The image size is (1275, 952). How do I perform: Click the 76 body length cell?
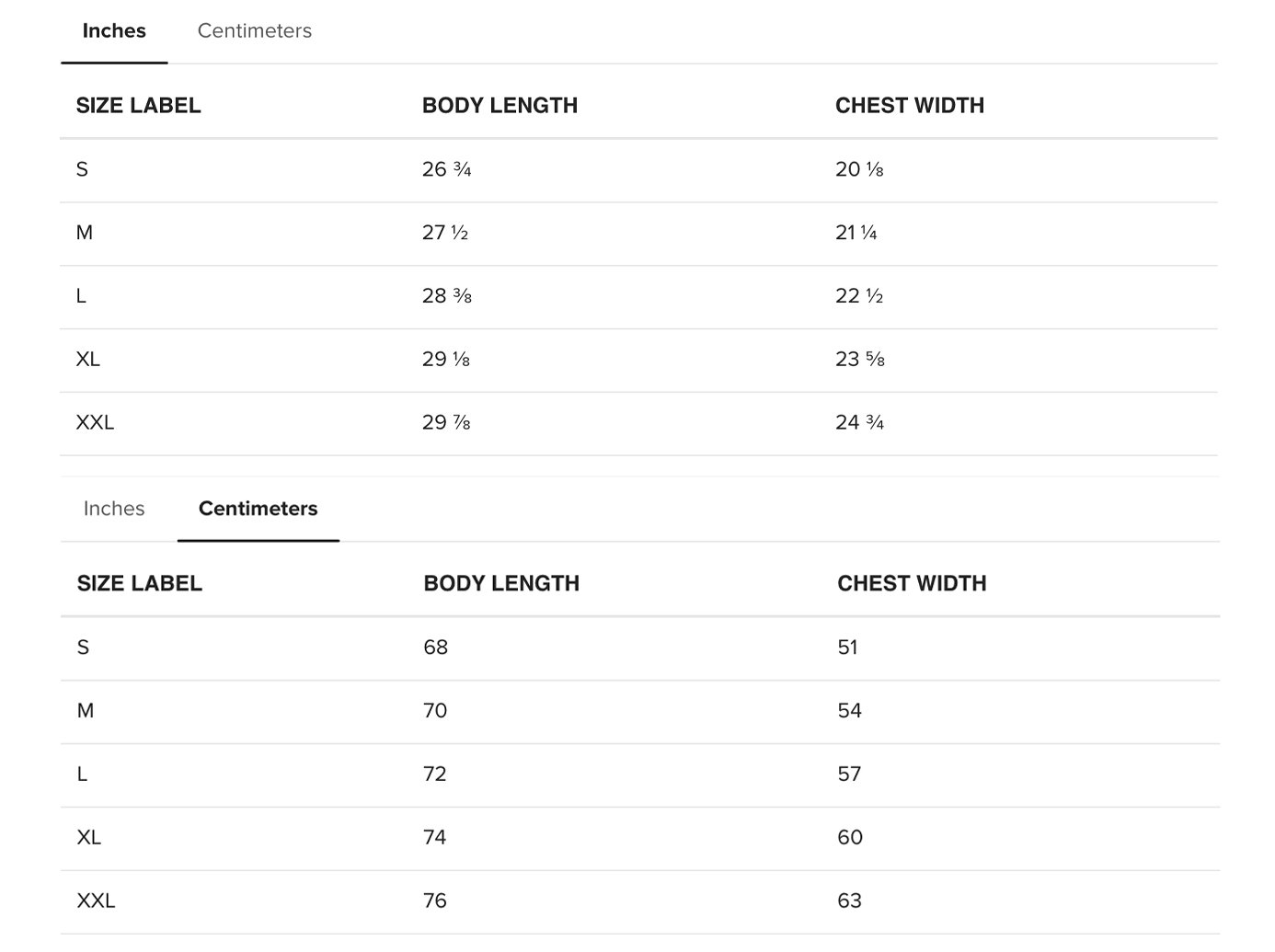434,901
